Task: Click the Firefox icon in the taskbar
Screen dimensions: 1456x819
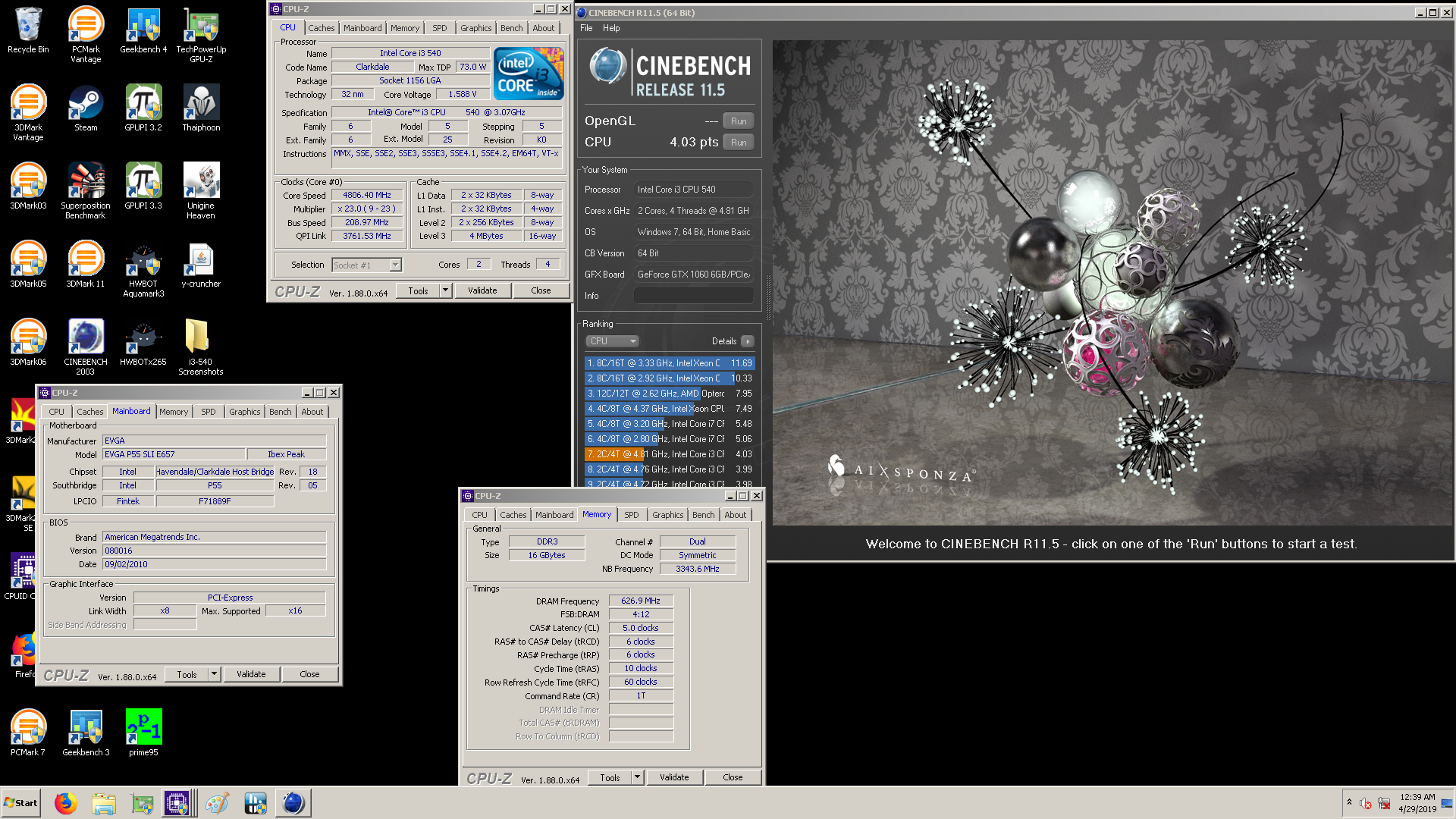Action: [x=66, y=802]
